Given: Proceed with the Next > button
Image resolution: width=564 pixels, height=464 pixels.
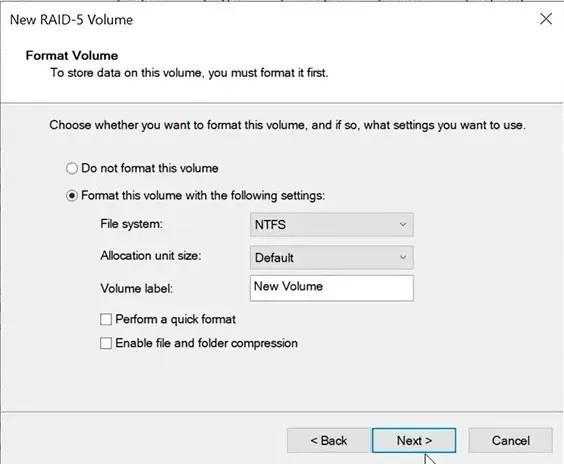Looking at the screenshot, I should point(414,440).
